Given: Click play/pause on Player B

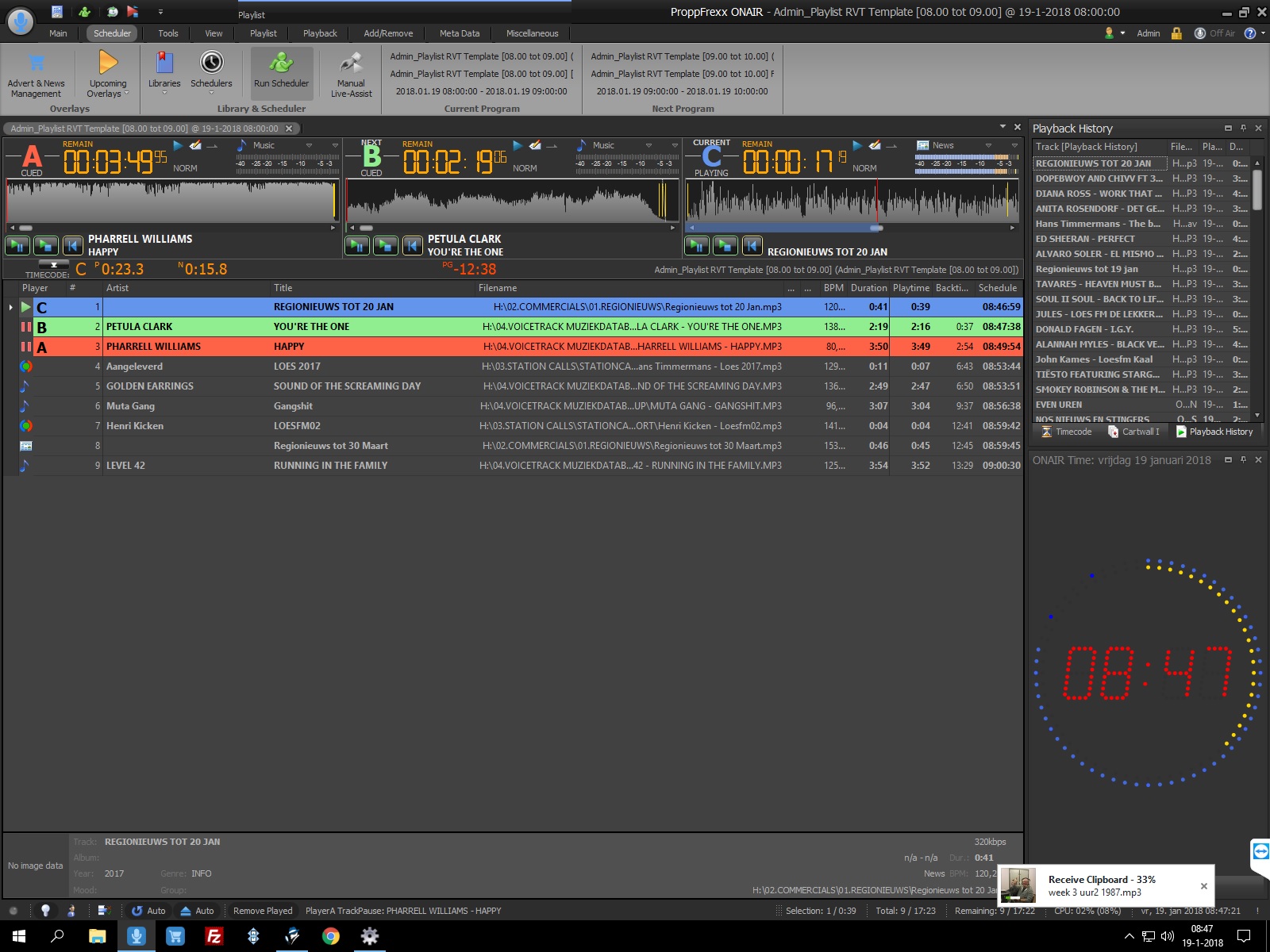Looking at the screenshot, I should click(x=357, y=246).
